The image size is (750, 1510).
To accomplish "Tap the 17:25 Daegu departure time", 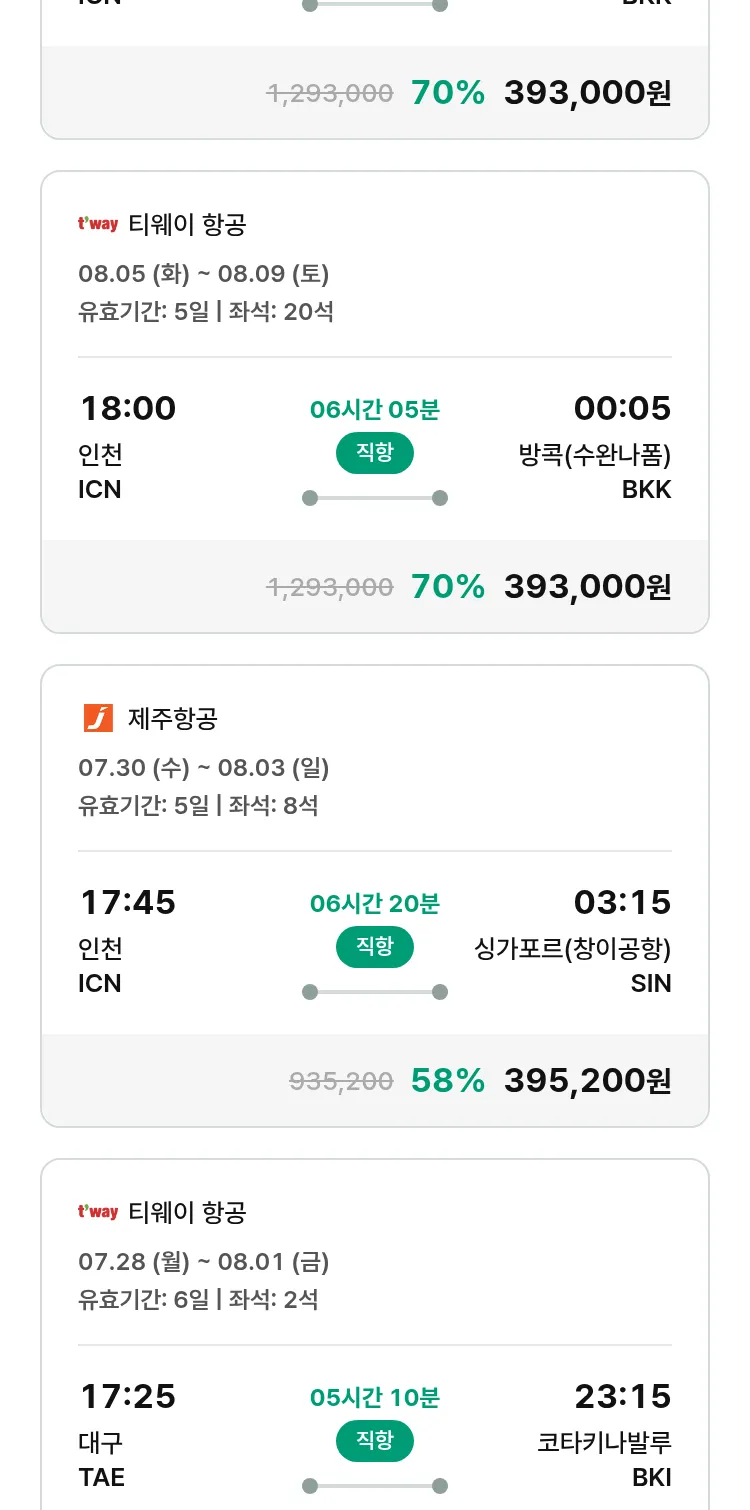I will coord(127,1397).
